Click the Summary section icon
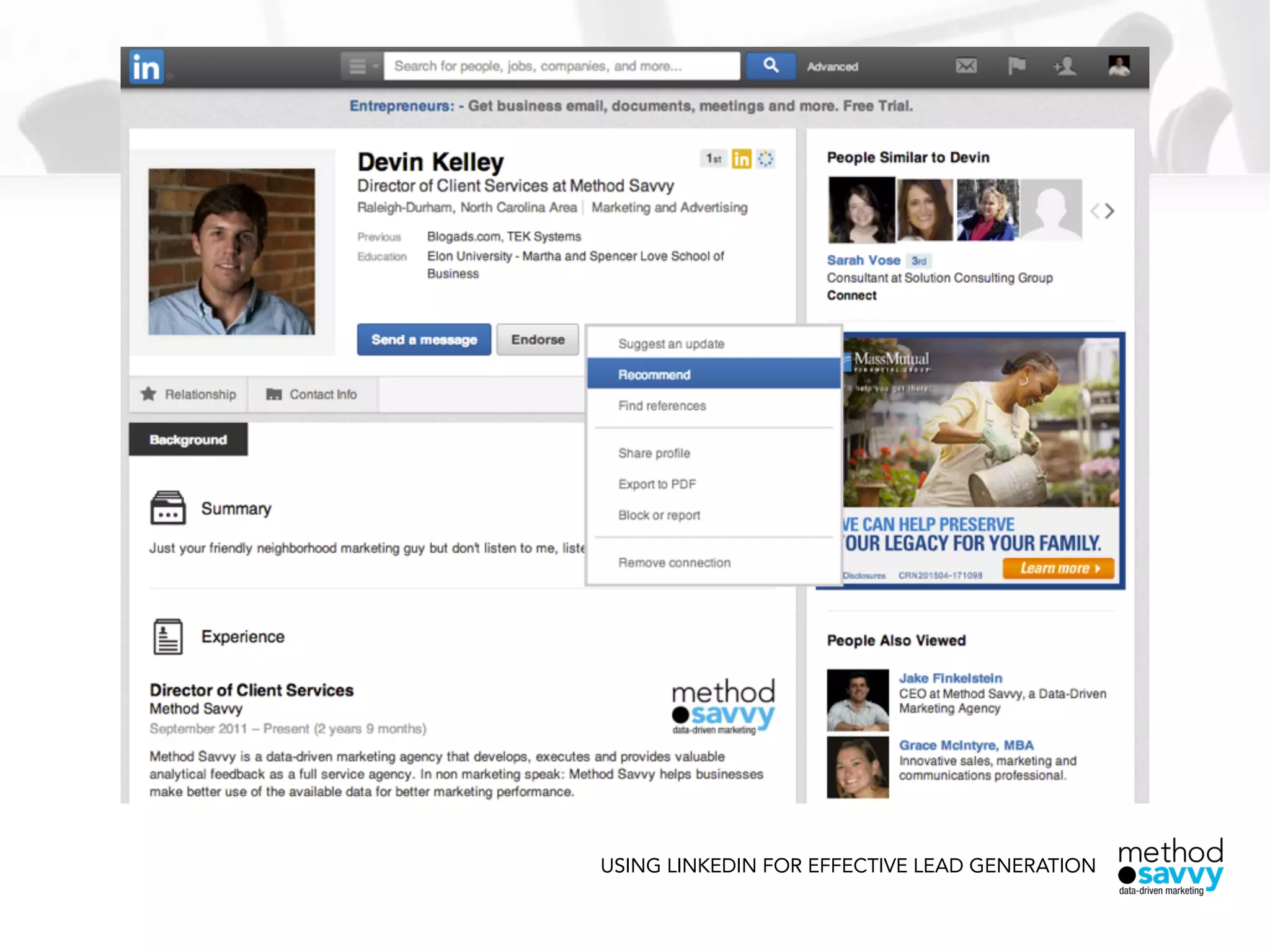This screenshot has width=1270, height=952. coord(167,508)
